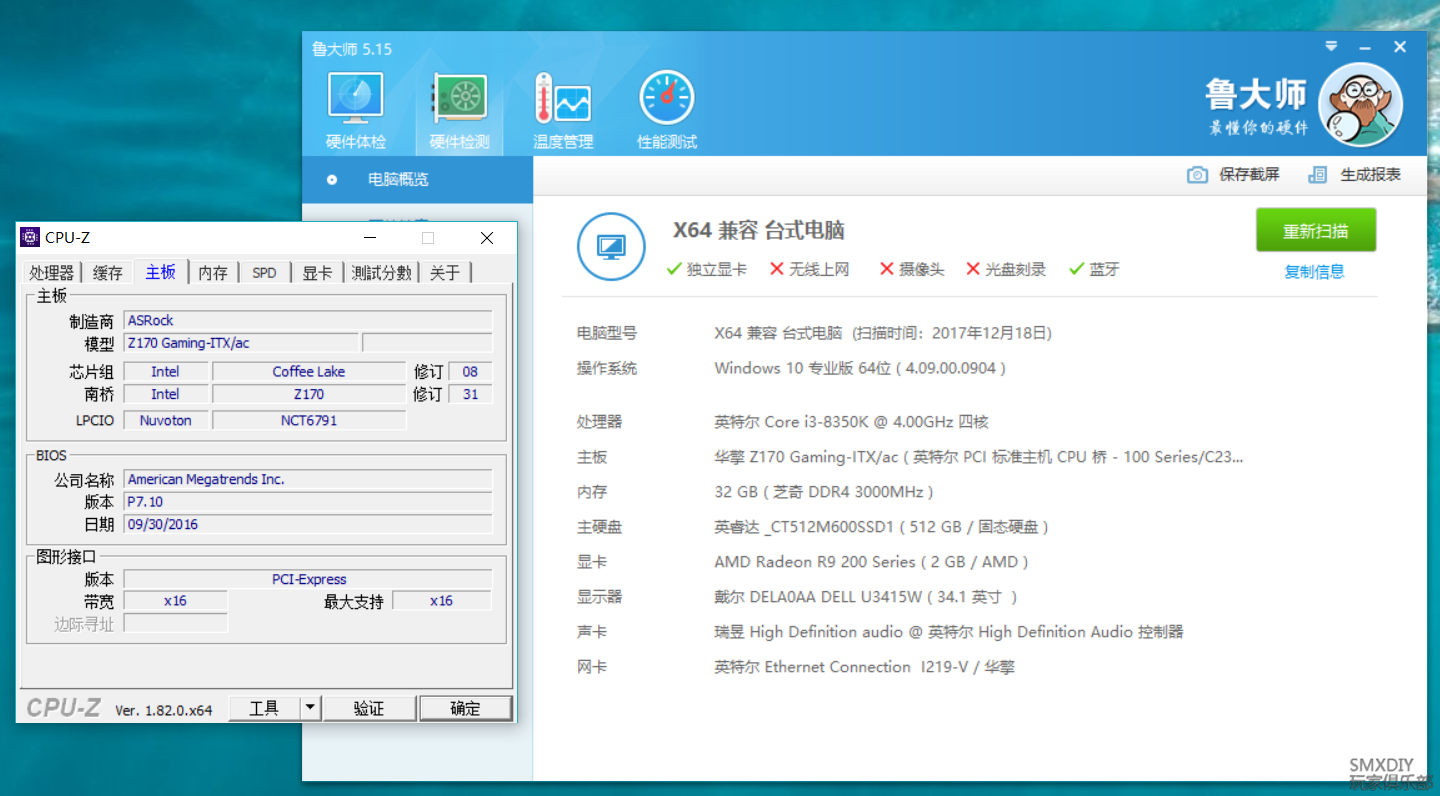Click 保存截屏 text button
The height and width of the screenshot is (796, 1440).
1249,175
